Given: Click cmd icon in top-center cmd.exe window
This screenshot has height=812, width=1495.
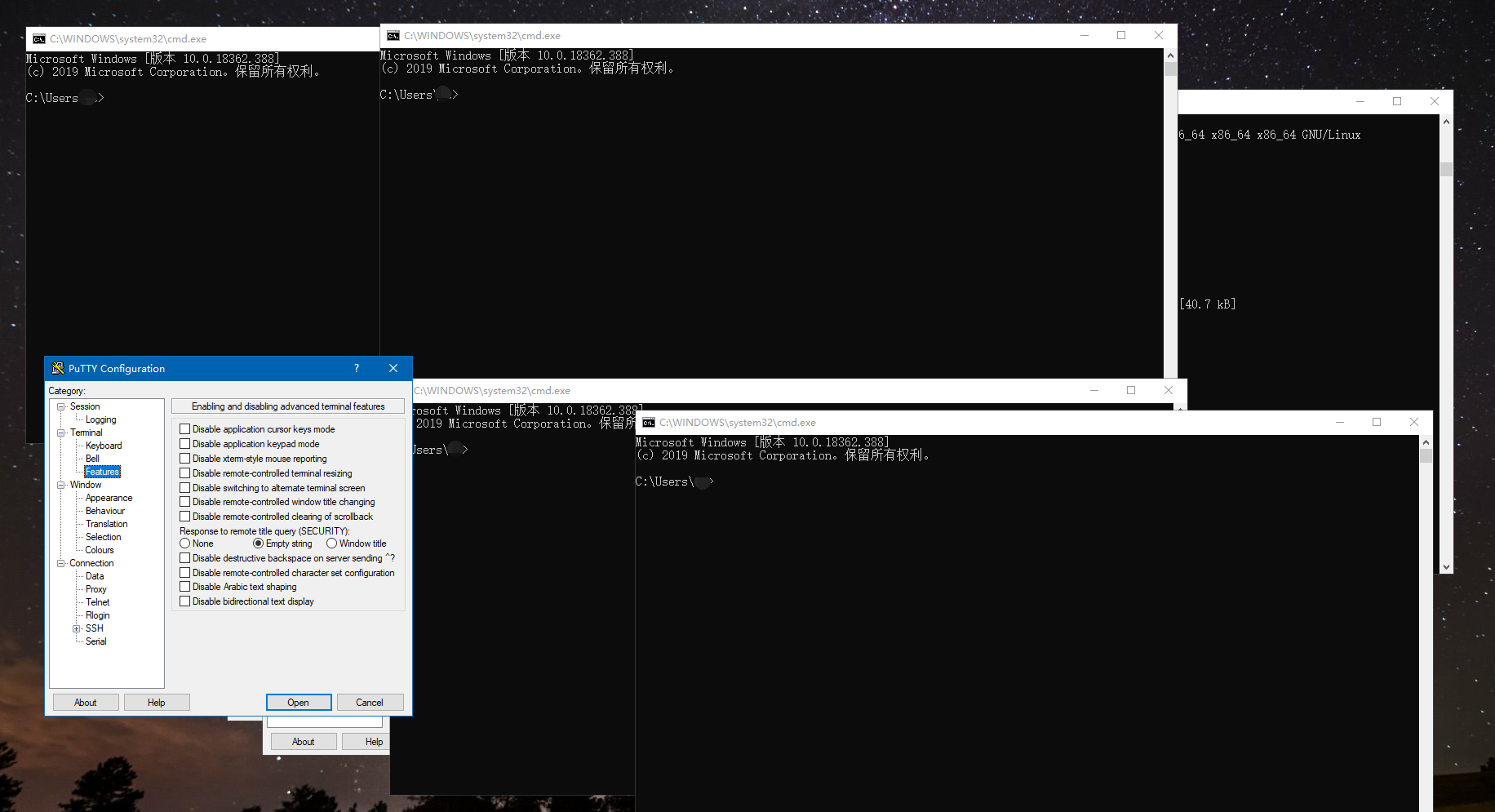Looking at the screenshot, I should [x=393, y=35].
